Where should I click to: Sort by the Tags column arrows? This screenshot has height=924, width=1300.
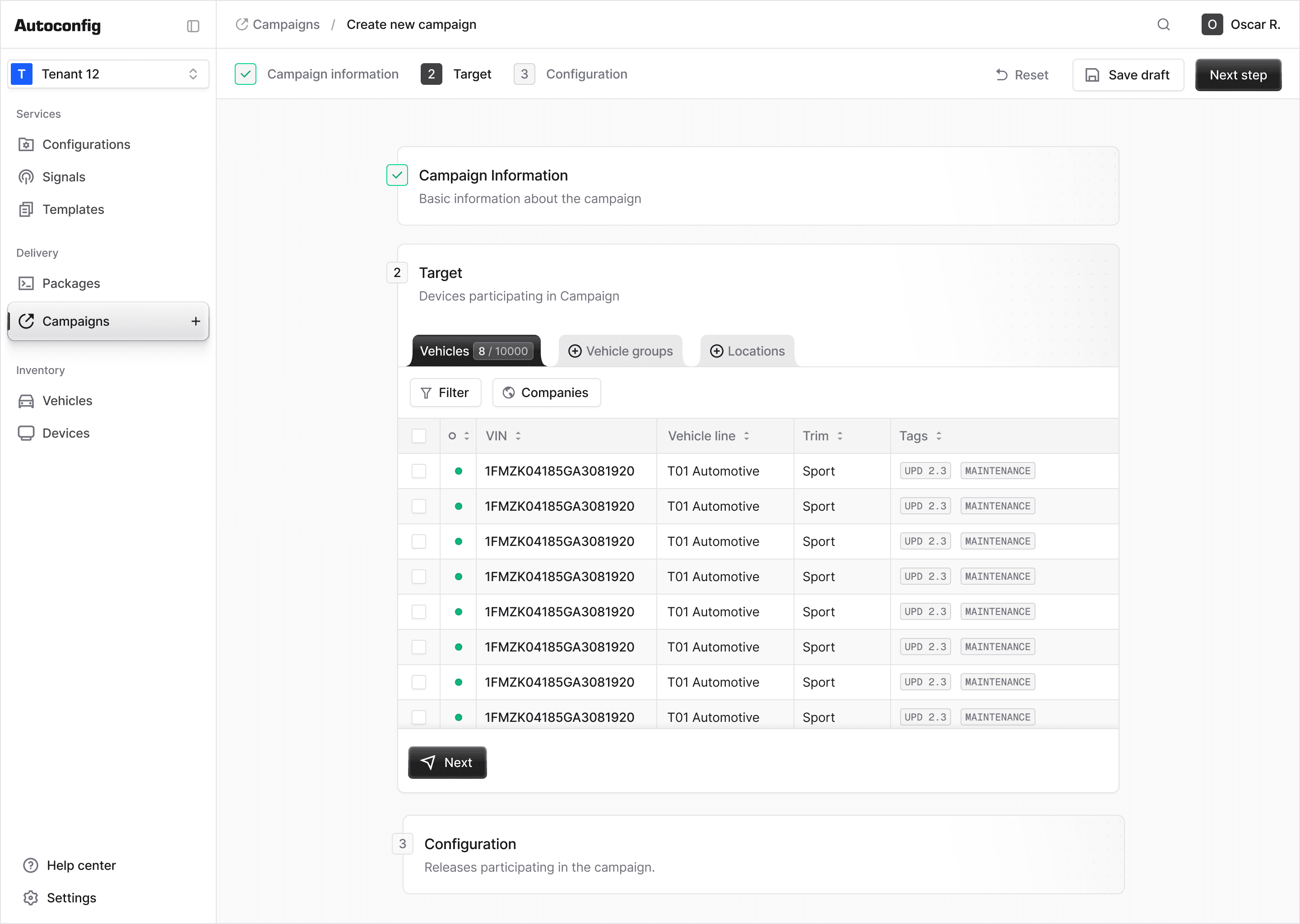coord(938,436)
